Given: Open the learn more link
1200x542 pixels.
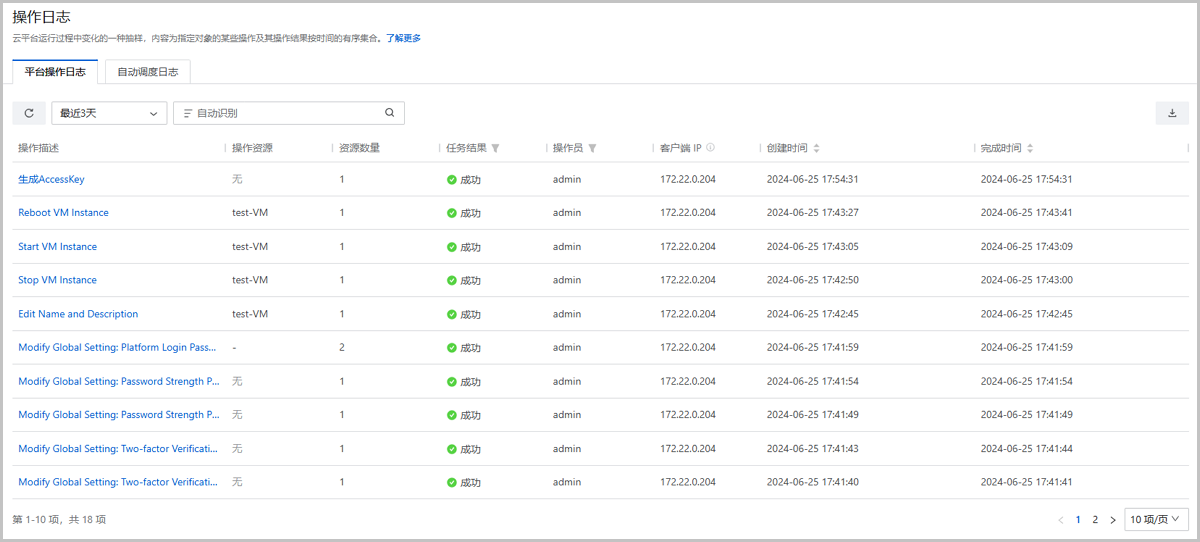Looking at the screenshot, I should (x=403, y=38).
